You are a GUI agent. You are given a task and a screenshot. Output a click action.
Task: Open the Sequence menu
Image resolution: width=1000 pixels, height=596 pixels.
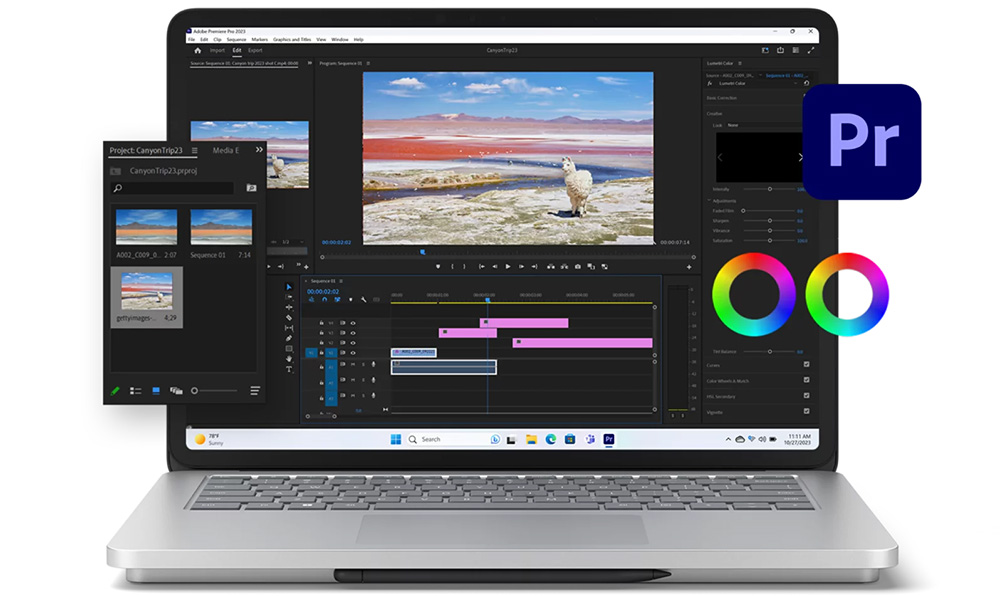click(236, 40)
